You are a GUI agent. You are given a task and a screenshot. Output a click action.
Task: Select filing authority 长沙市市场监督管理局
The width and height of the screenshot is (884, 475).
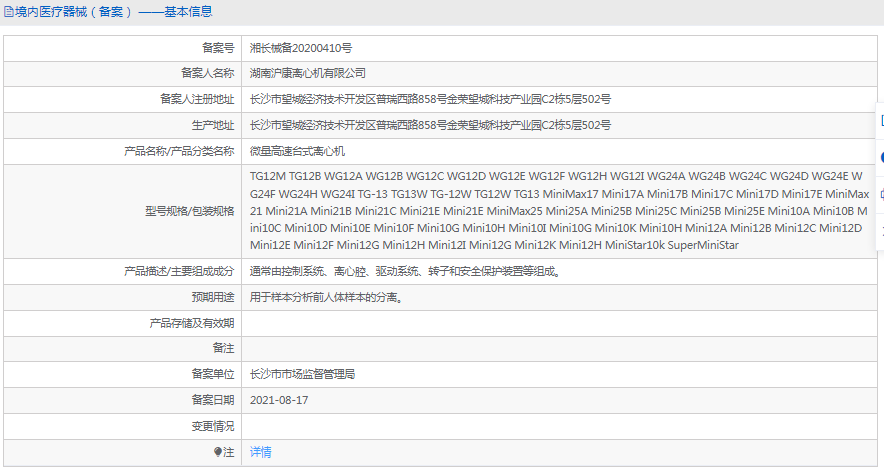pos(302,374)
